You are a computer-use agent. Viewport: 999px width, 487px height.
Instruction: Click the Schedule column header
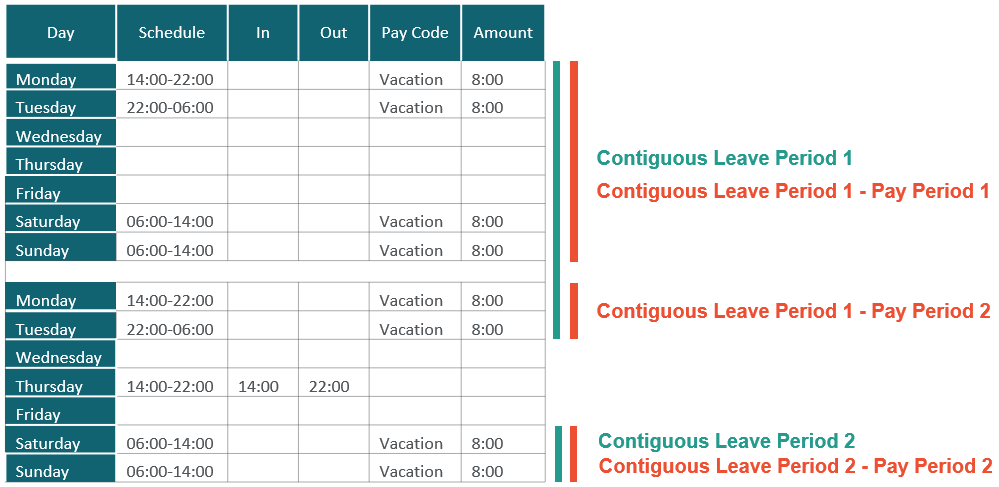coord(172,33)
